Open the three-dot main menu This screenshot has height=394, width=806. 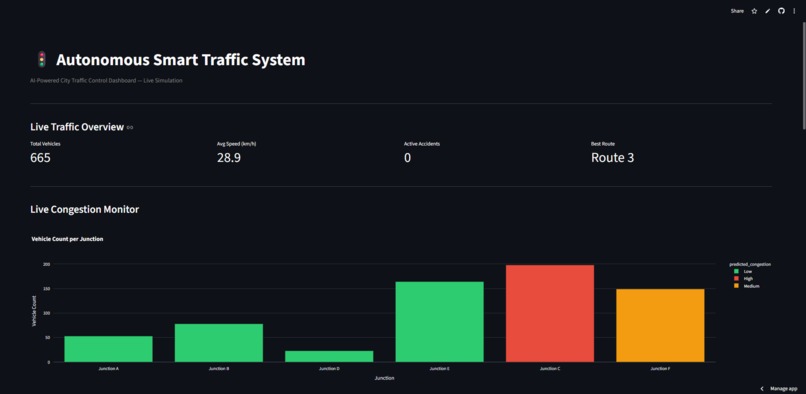794,11
